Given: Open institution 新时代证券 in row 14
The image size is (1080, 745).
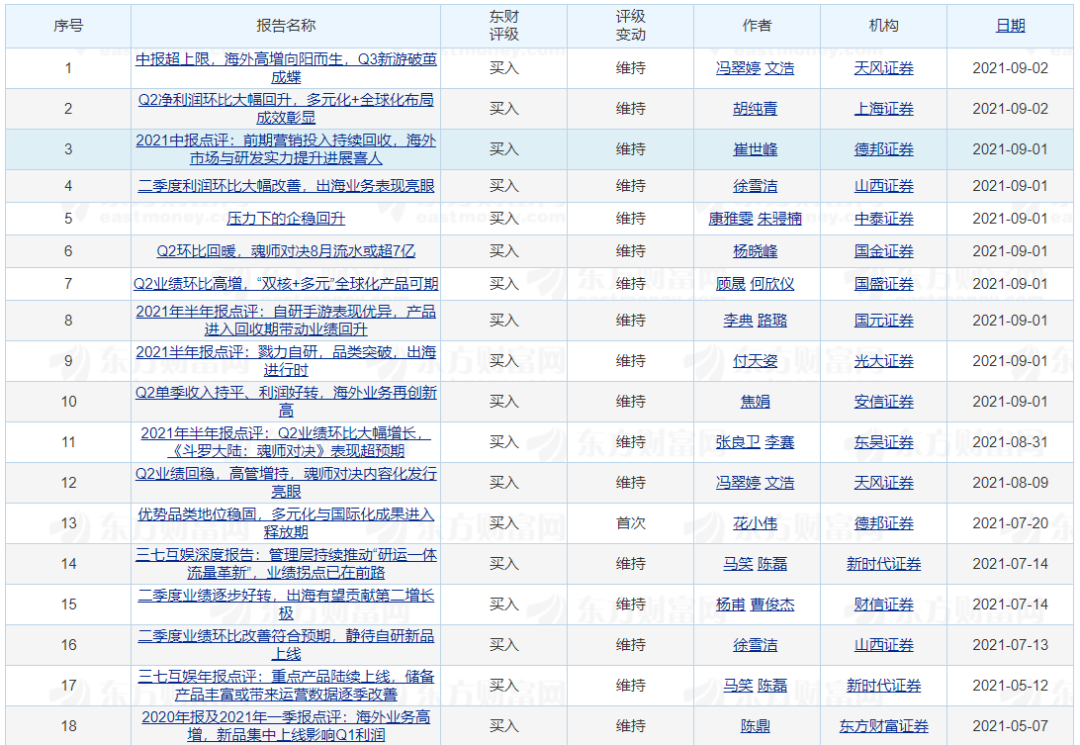Looking at the screenshot, I should tap(884, 564).
